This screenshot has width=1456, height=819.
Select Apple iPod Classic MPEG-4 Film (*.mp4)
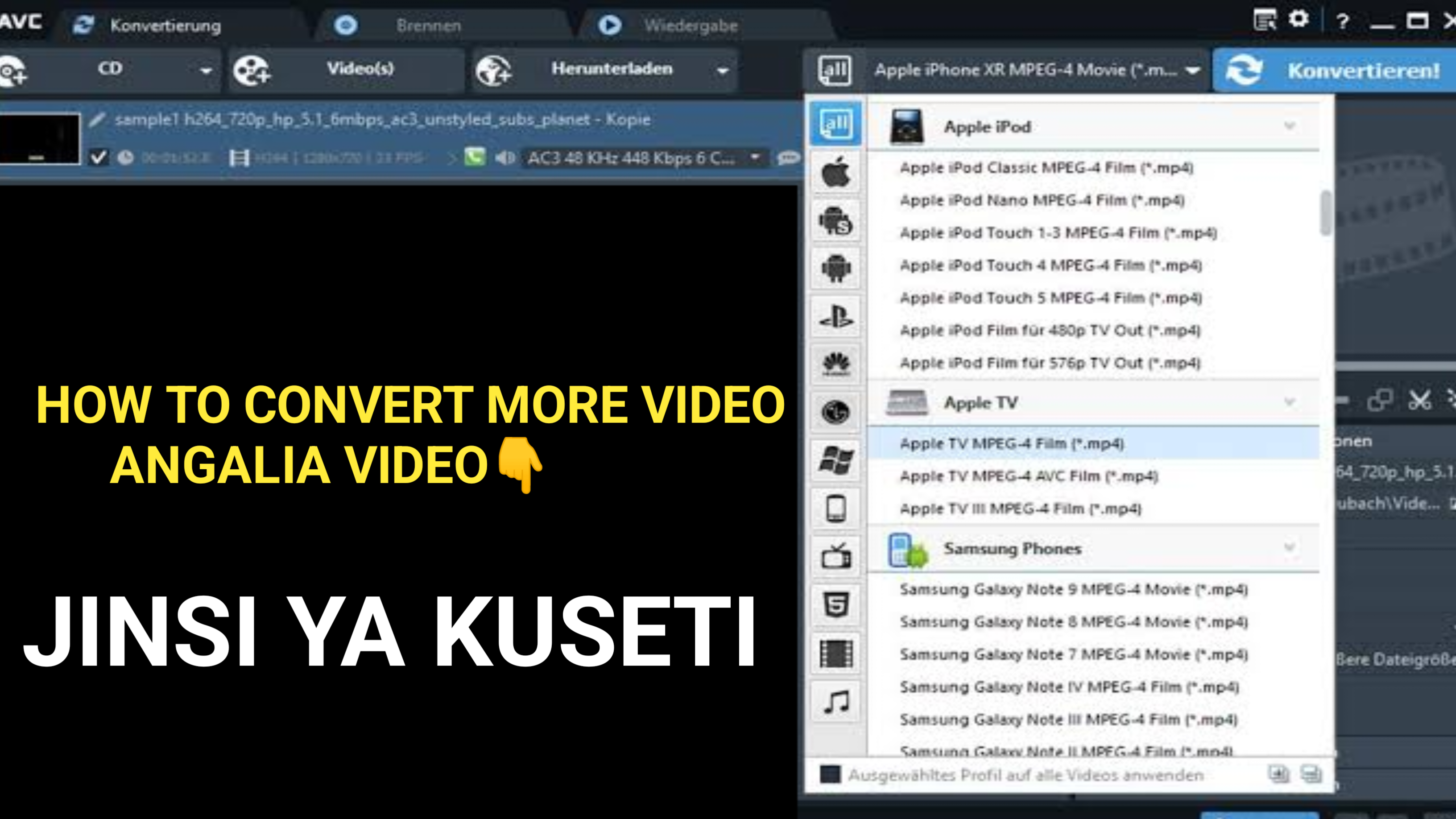pos(1093,167)
